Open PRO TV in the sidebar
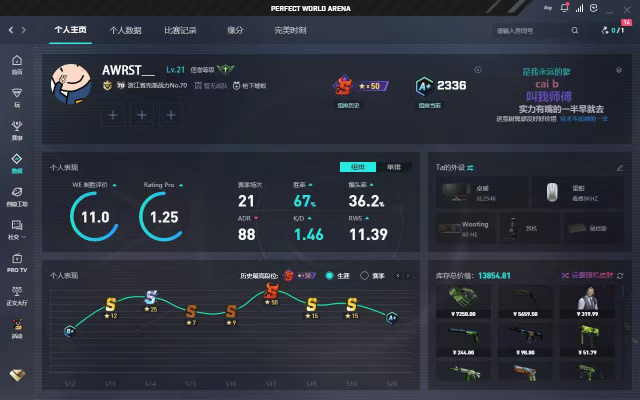The width and height of the screenshot is (640, 400). (x=17, y=263)
